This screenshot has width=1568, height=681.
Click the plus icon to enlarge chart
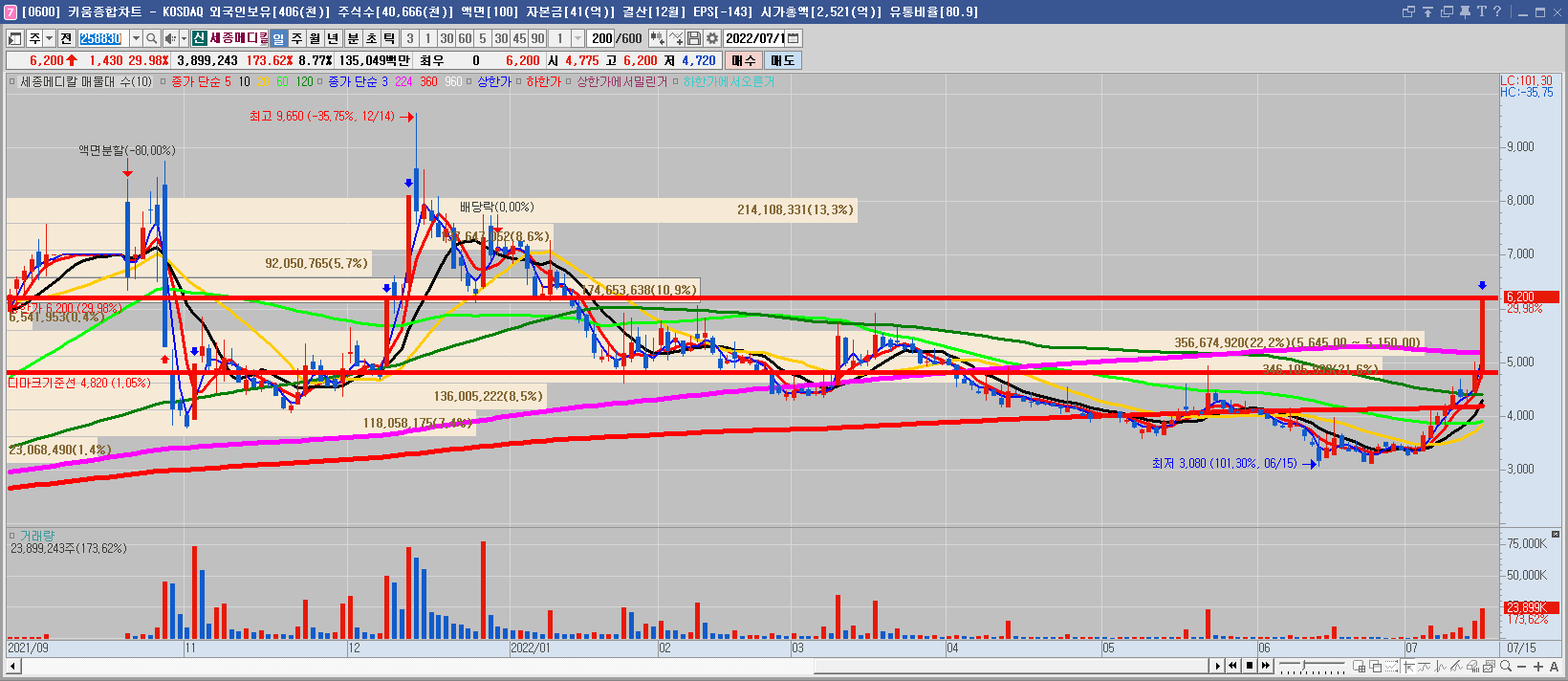point(1537,666)
